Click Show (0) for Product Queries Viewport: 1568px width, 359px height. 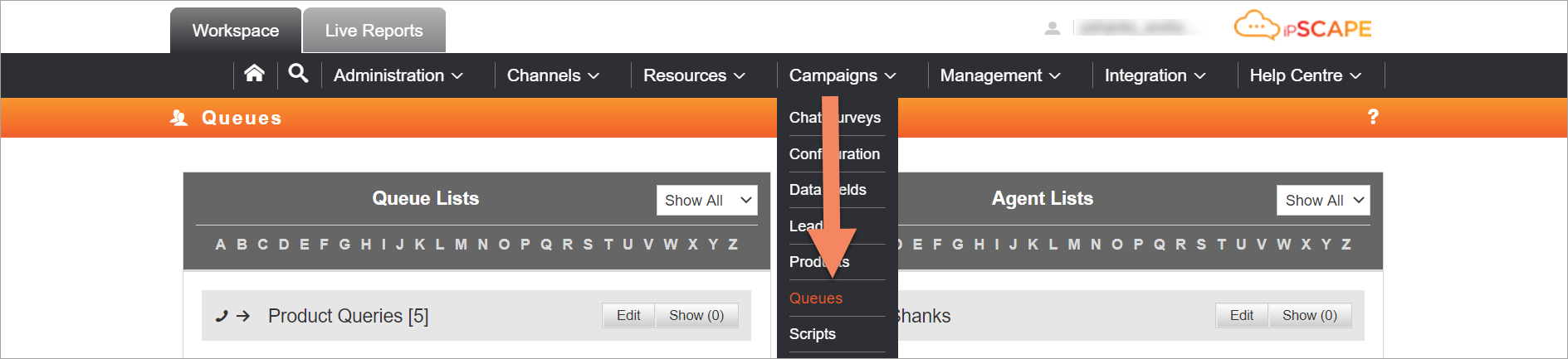(x=696, y=315)
